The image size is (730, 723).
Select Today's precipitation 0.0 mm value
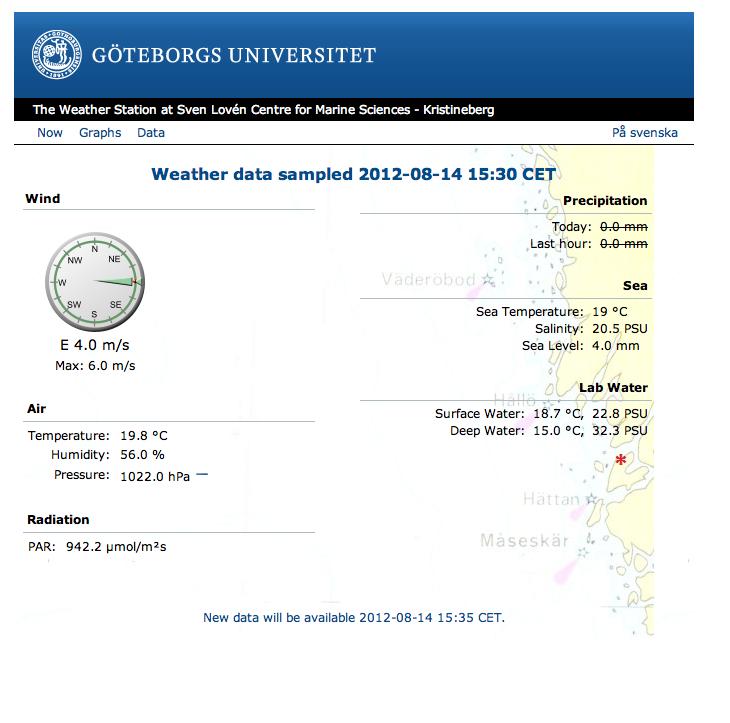624,227
